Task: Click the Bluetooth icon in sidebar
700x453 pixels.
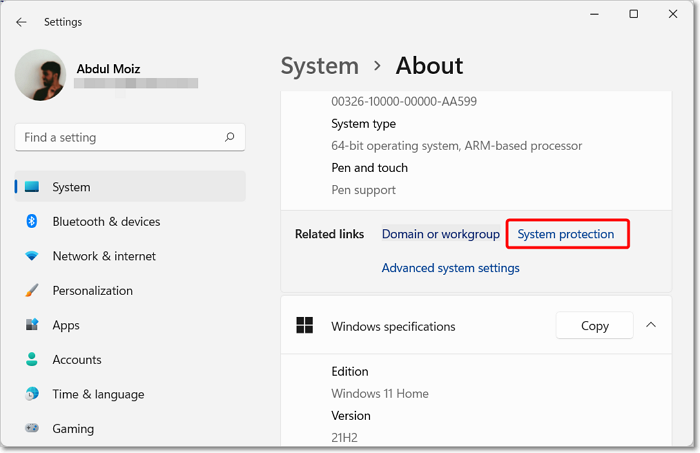Action: [32, 221]
